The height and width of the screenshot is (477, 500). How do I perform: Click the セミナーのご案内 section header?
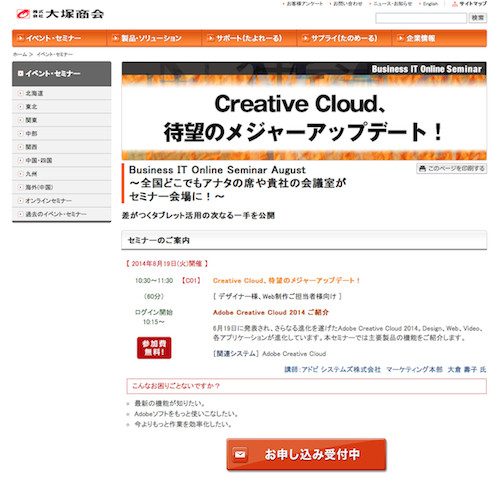304,240
